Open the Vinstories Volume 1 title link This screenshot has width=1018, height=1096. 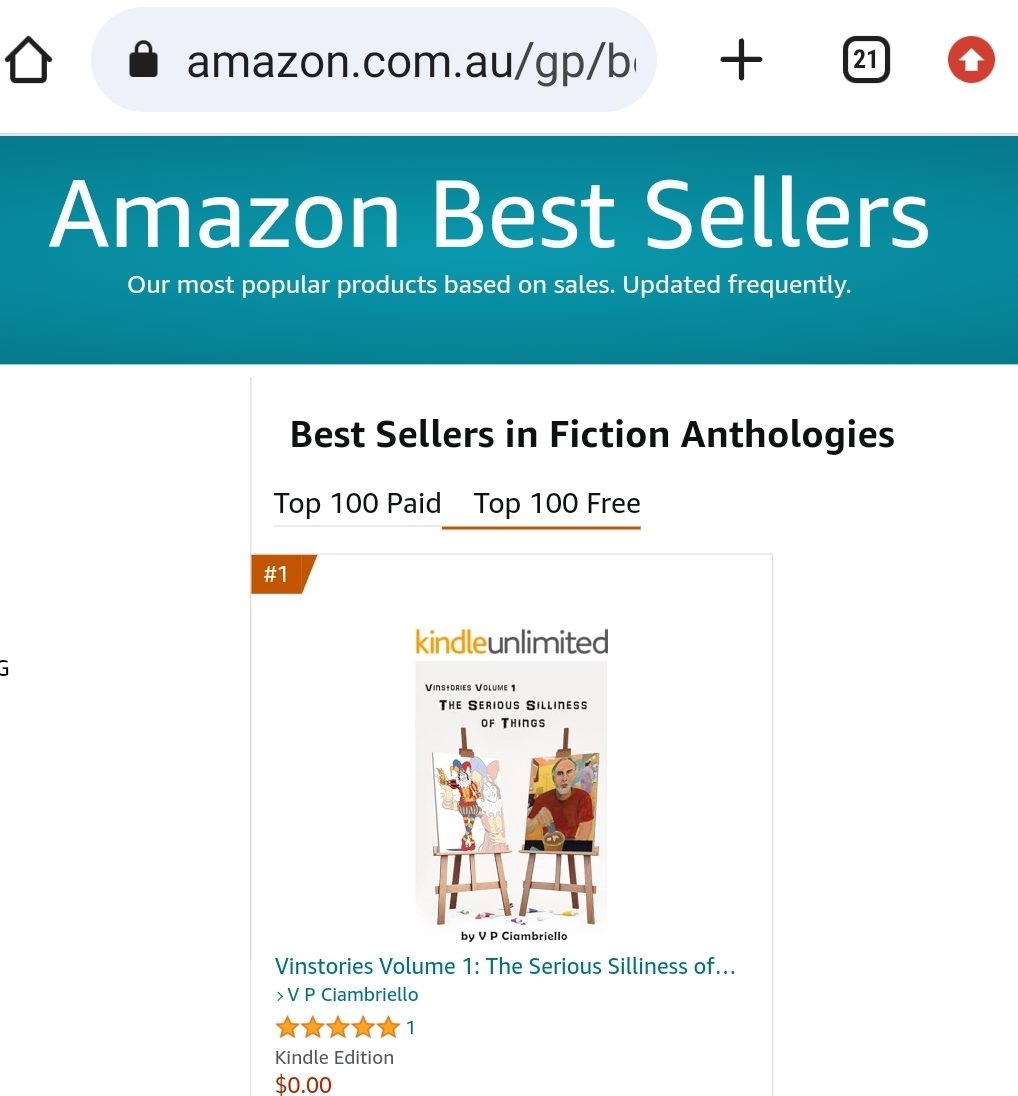[x=505, y=966]
